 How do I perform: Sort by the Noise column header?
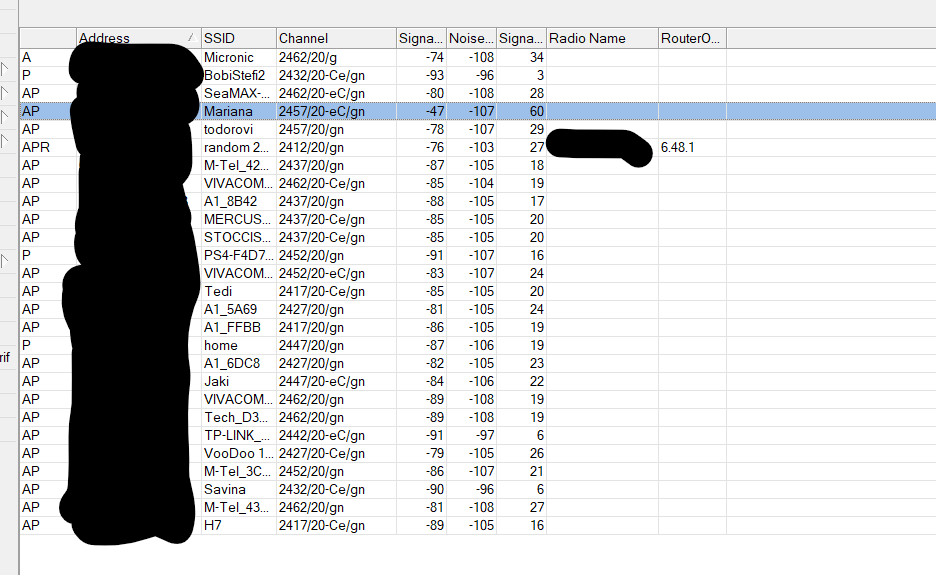[x=472, y=38]
